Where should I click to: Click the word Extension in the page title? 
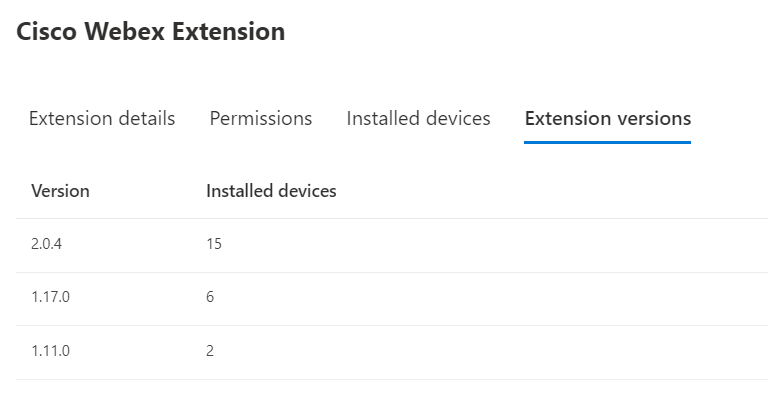point(229,31)
